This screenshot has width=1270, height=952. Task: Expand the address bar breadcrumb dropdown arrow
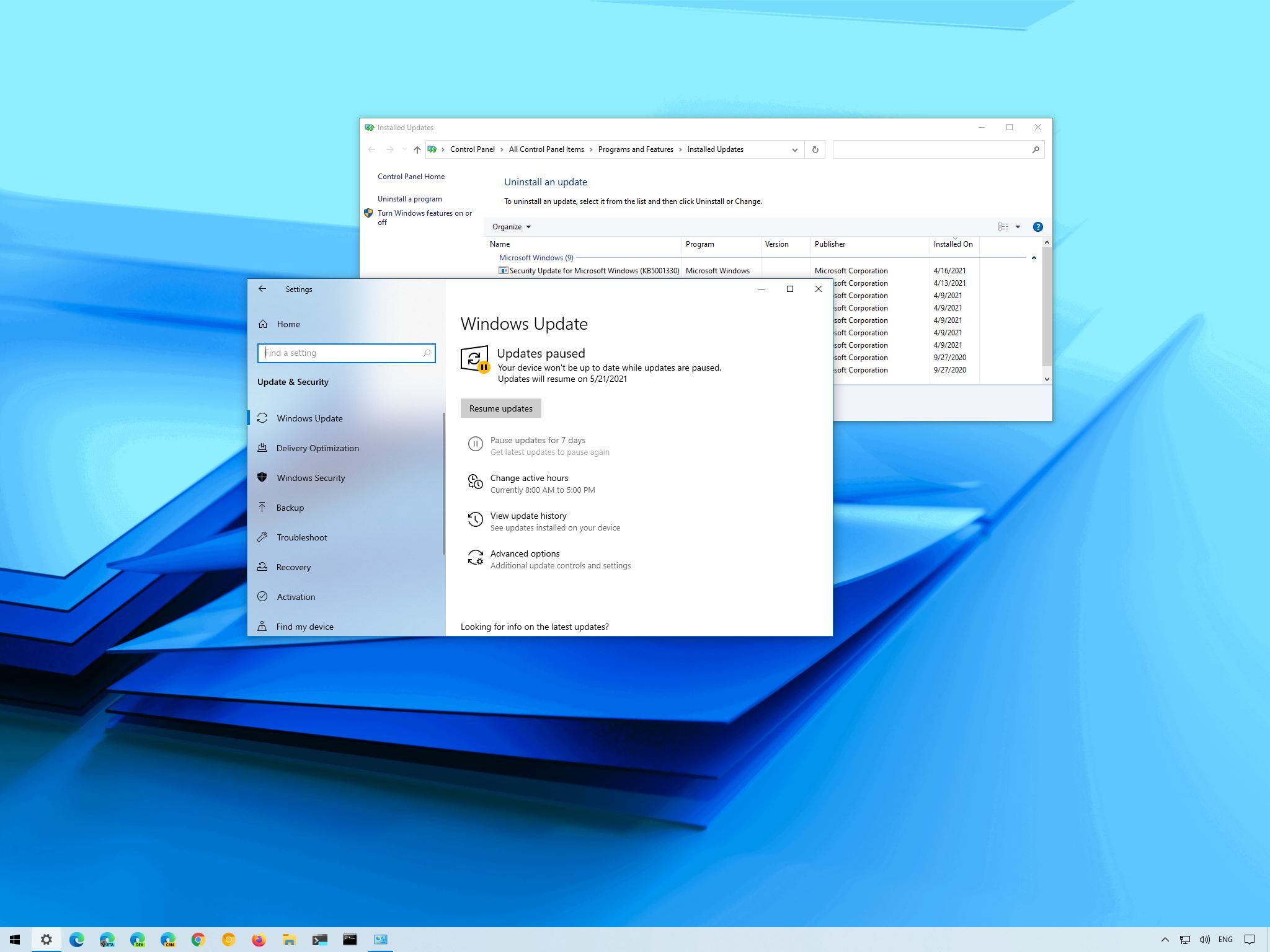(x=794, y=149)
